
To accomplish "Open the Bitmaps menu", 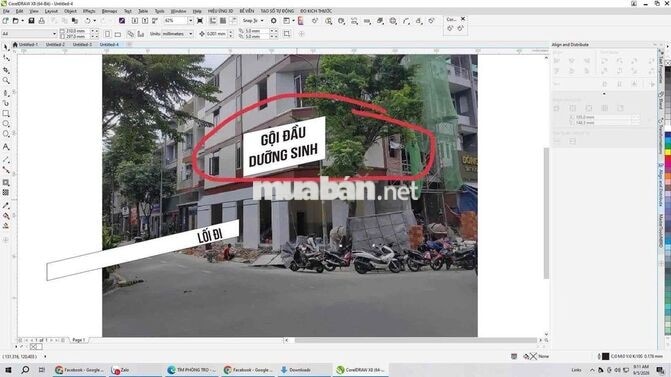I will 110,11.
